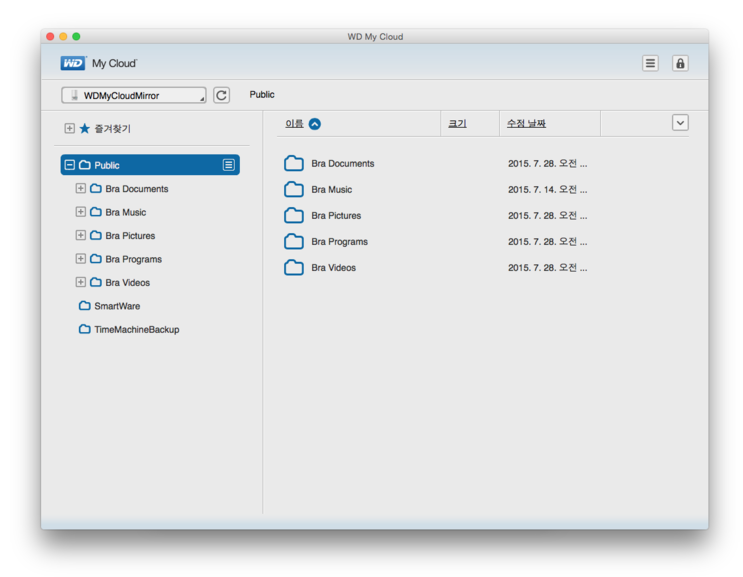
Task: Click the Public breadcrumb path label
Action: pos(262,94)
